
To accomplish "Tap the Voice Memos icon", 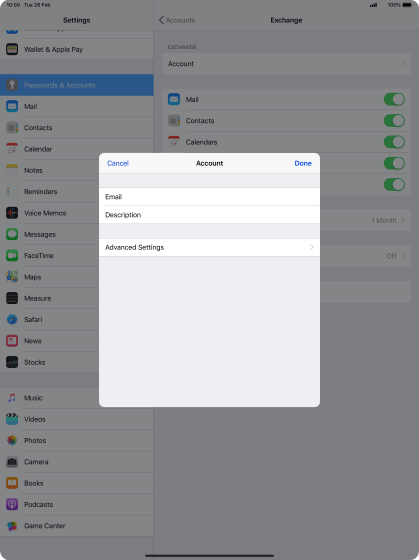I will [12, 213].
